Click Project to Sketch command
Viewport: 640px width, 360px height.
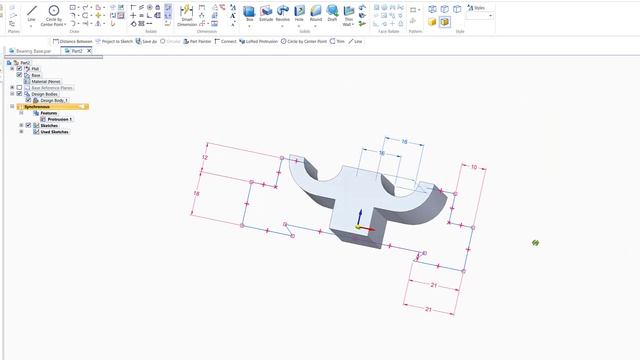pos(114,41)
